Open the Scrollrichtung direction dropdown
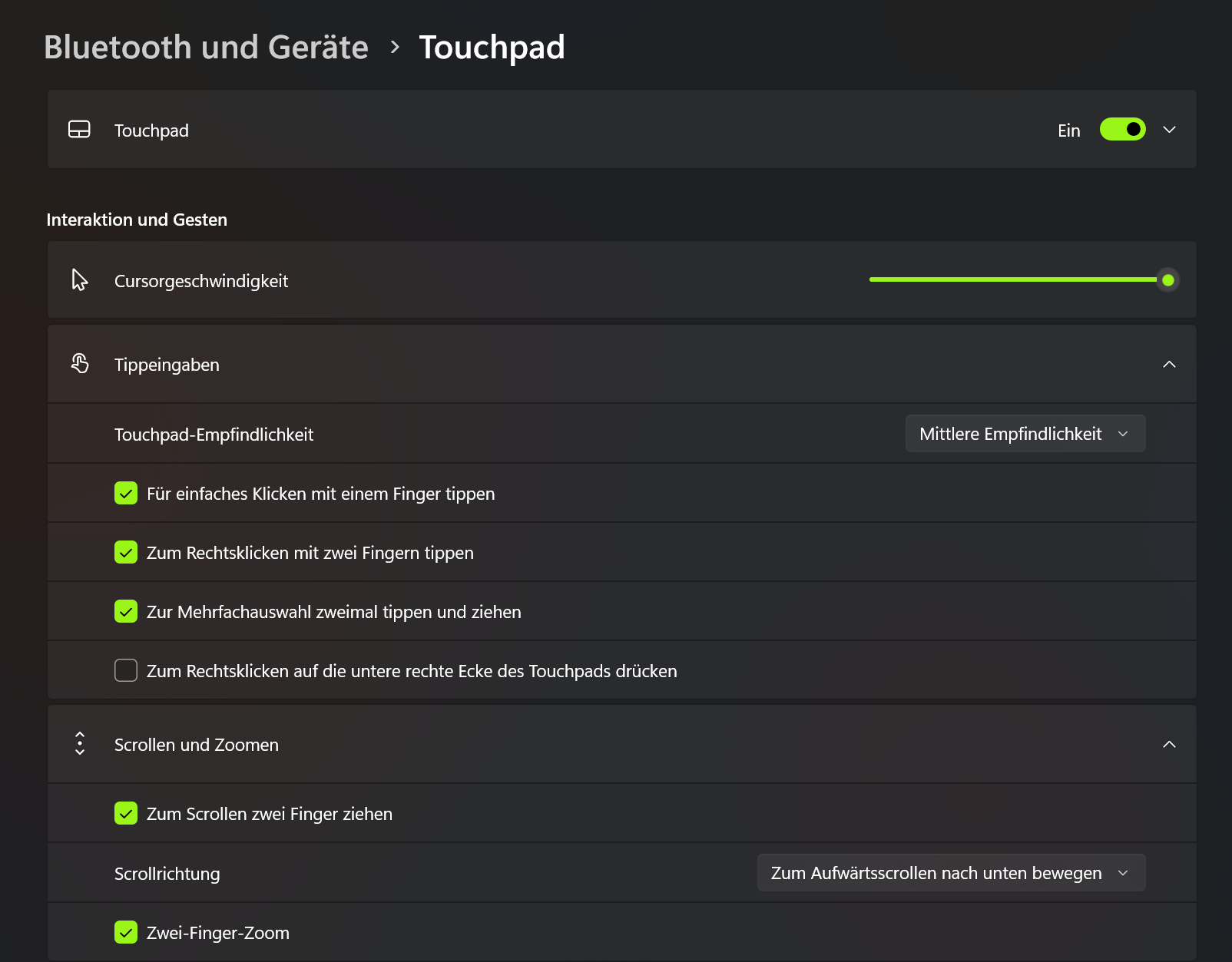The height and width of the screenshot is (962, 1232). 951,873
